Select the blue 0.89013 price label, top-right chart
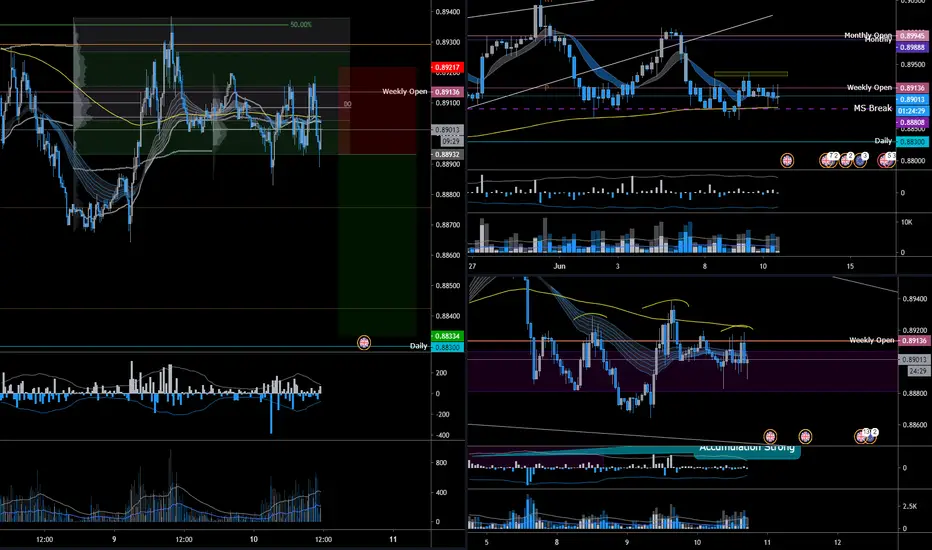Screen dimensions: 932x550 click(911, 99)
